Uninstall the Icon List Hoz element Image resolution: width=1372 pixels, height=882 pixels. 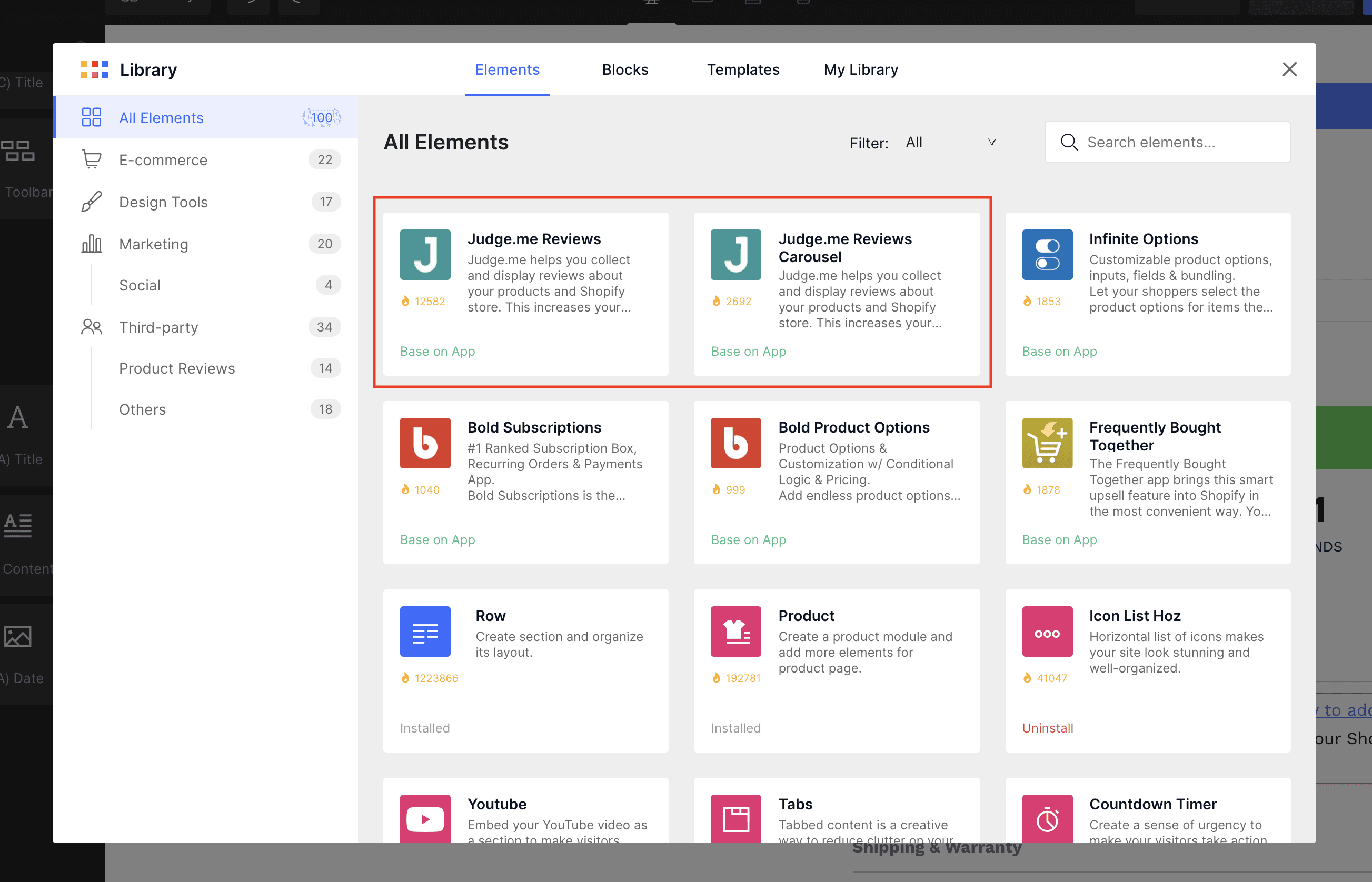[1047, 728]
